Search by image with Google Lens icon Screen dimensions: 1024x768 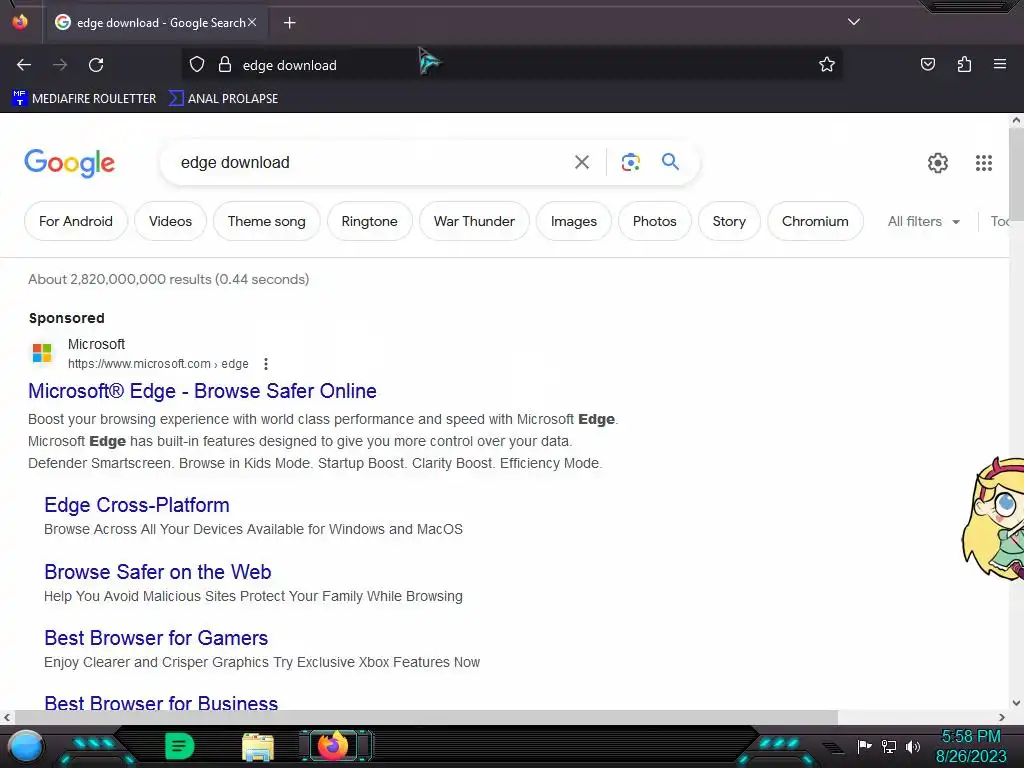tap(630, 162)
